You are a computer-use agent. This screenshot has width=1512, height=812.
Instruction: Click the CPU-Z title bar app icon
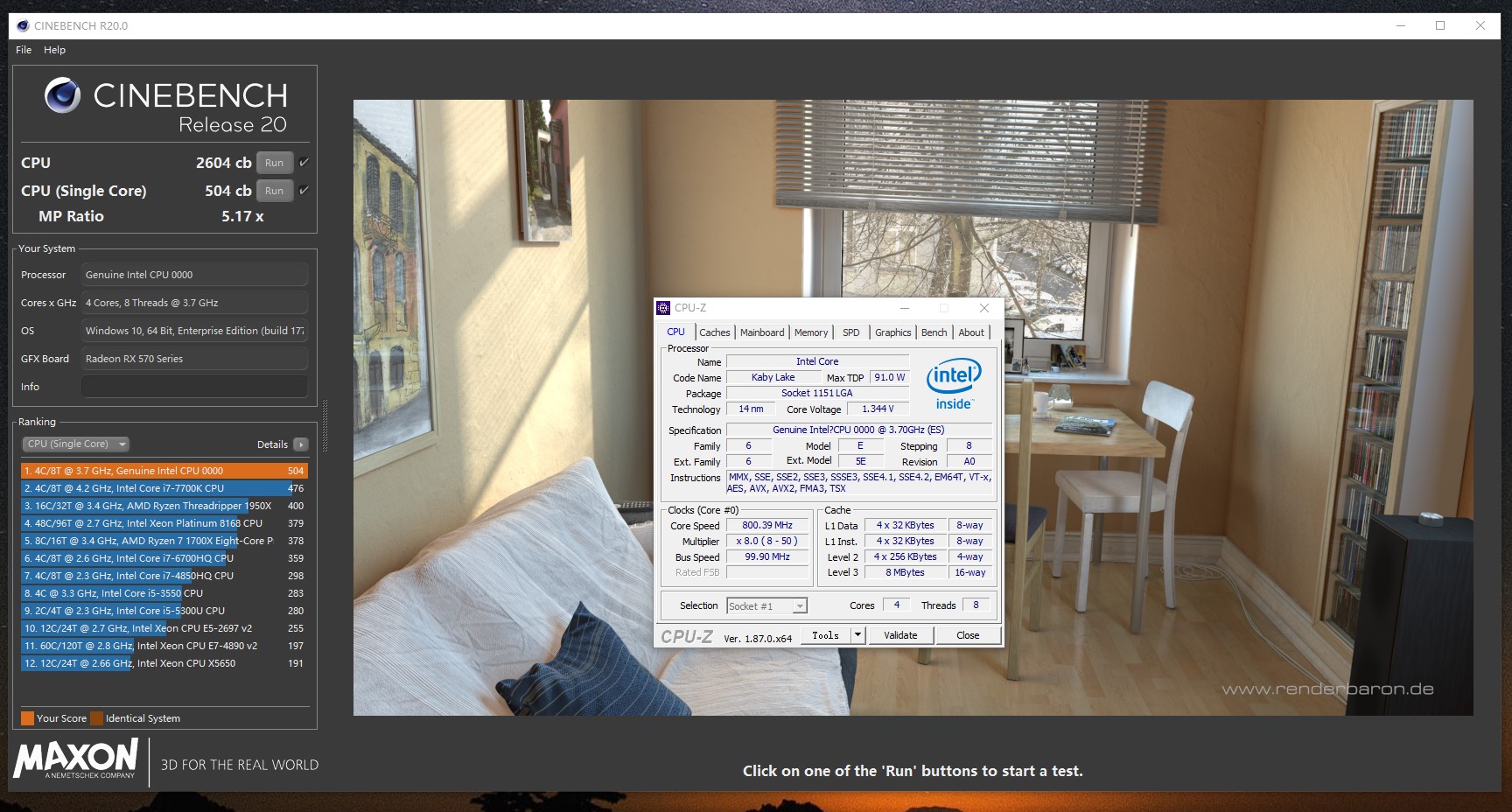coord(663,308)
